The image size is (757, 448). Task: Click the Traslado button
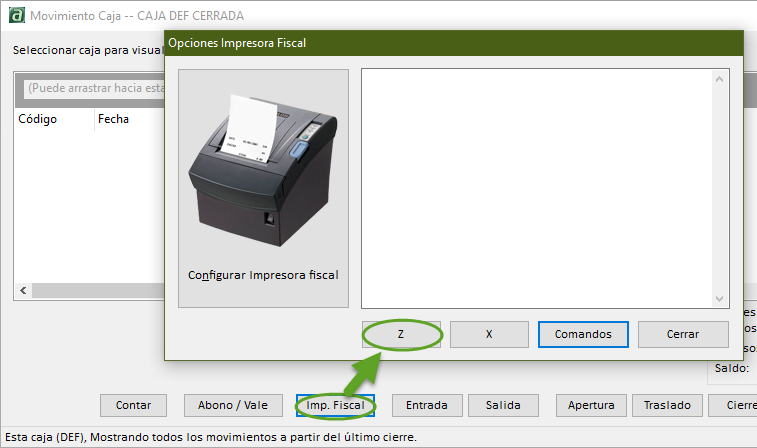(x=666, y=405)
